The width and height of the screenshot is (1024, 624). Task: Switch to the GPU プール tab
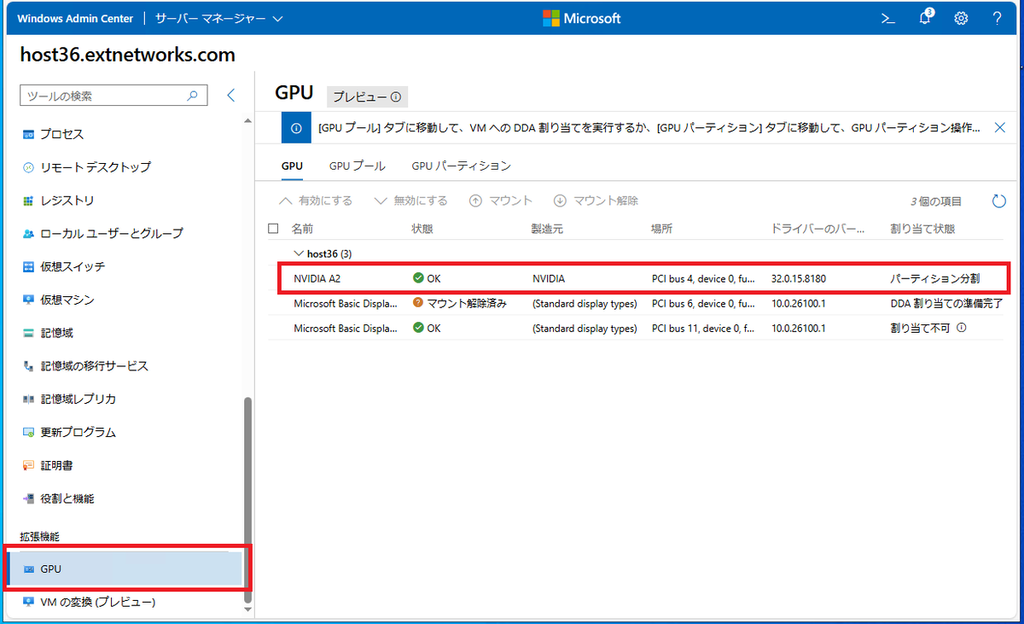pos(357,166)
